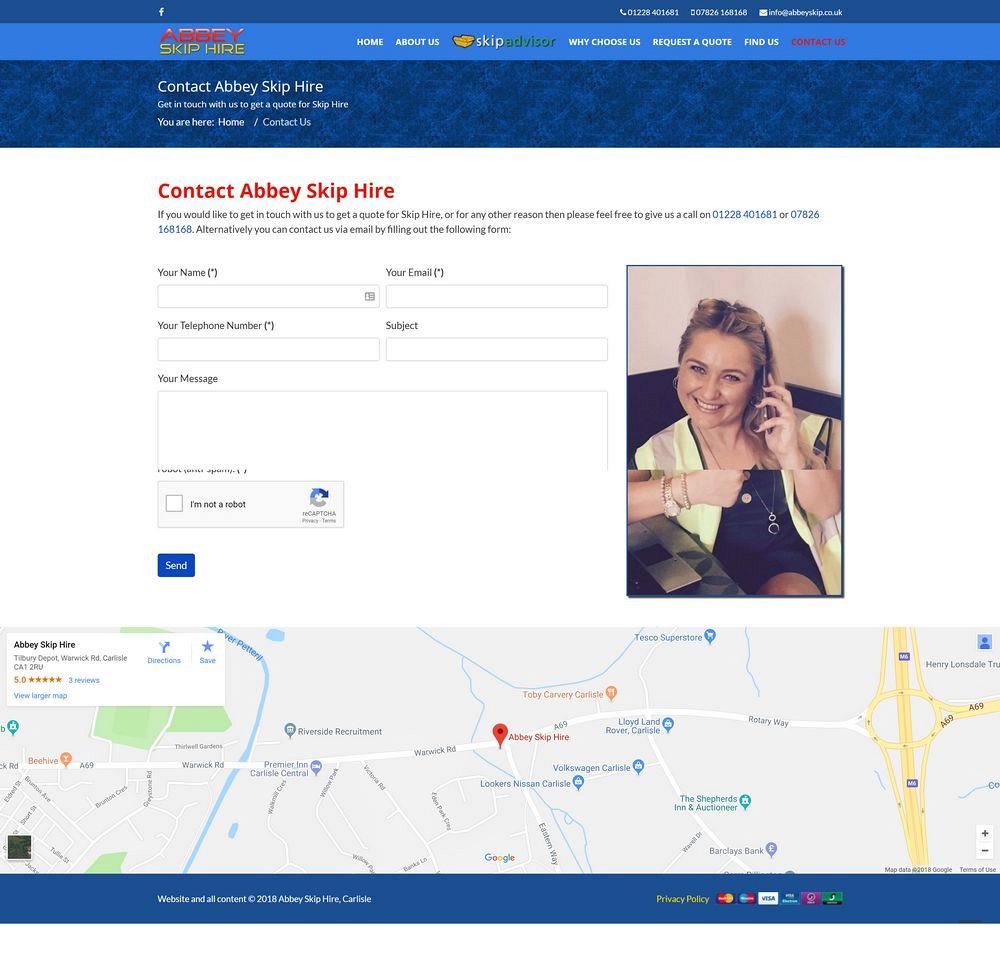The height and width of the screenshot is (961, 1000).
Task: Click the Home breadcrumb link
Action: 231,122
